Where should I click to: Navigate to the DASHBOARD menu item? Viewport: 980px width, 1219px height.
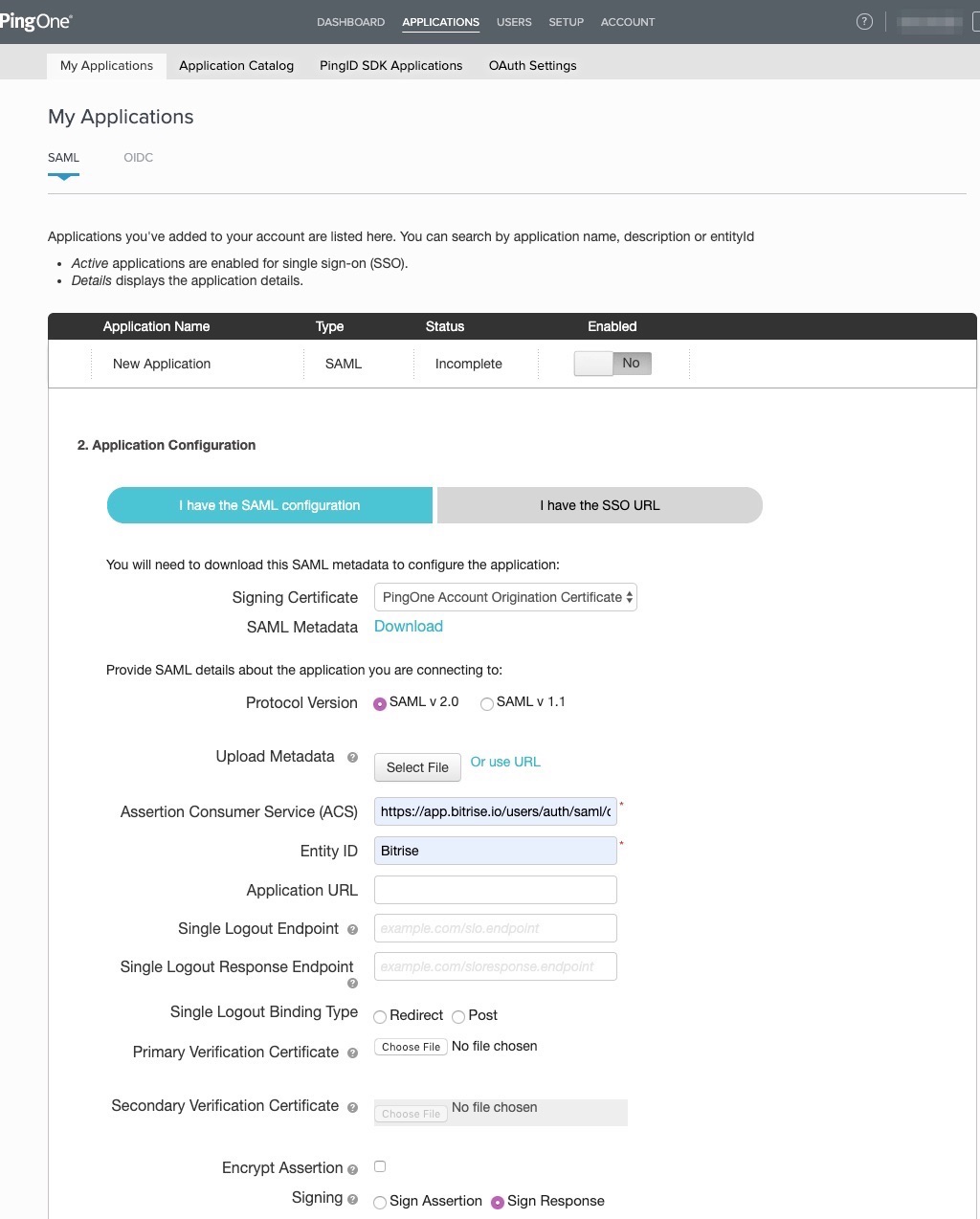(350, 22)
